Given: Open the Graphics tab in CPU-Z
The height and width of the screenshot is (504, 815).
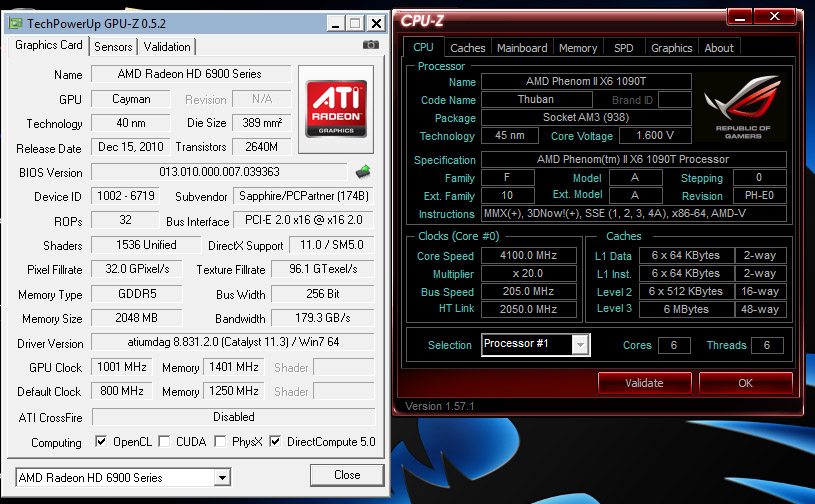Looking at the screenshot, I should [672, 48].
